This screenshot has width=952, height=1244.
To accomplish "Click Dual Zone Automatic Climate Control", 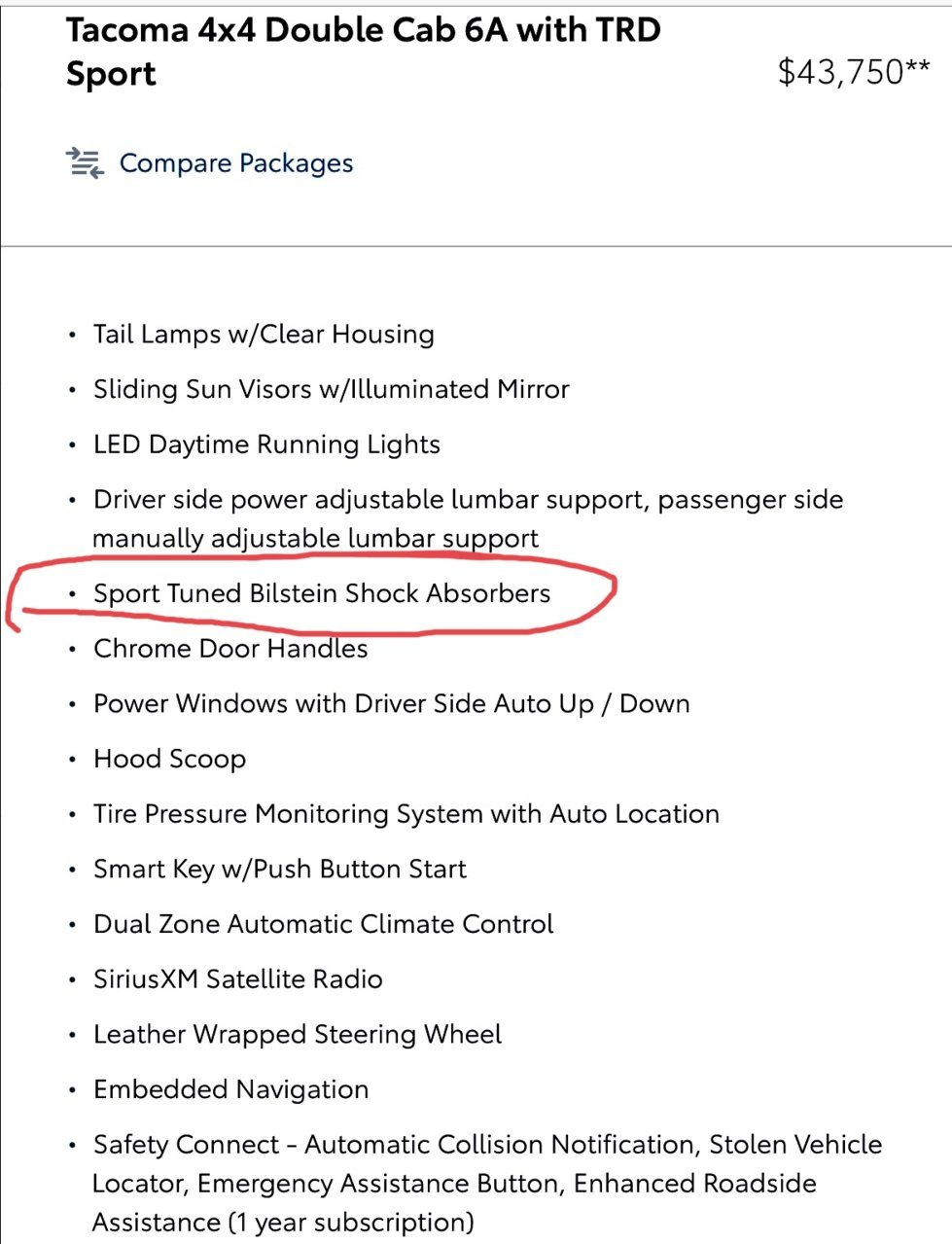I will (323, 924).
